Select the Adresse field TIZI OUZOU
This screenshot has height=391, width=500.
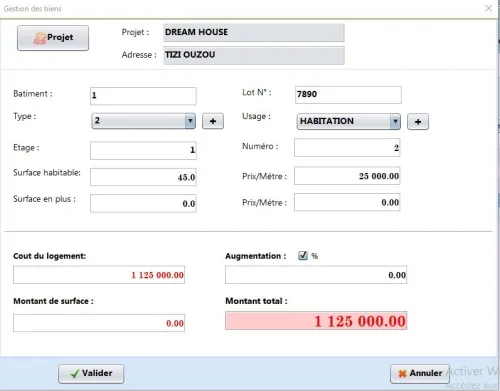click(254, 55)
